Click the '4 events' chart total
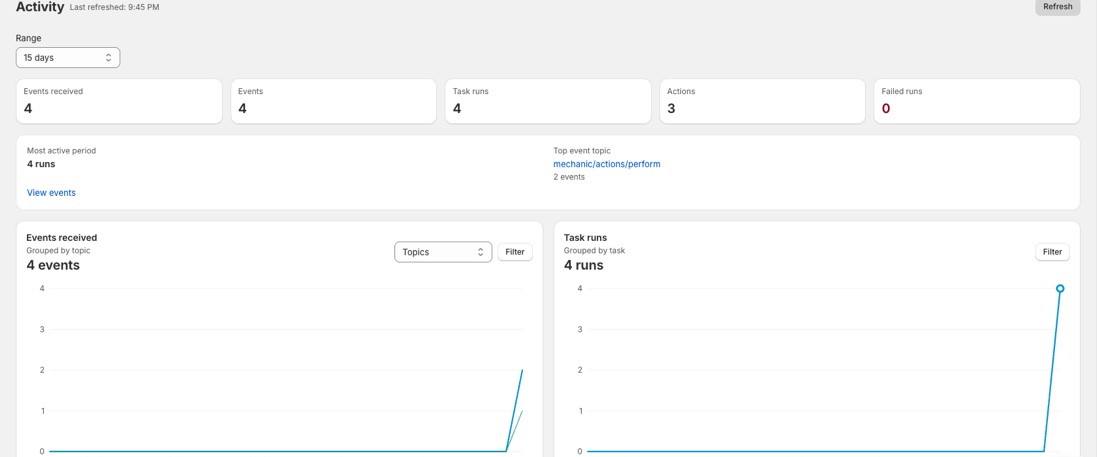 pyautogui.click(x=53, y=265)
